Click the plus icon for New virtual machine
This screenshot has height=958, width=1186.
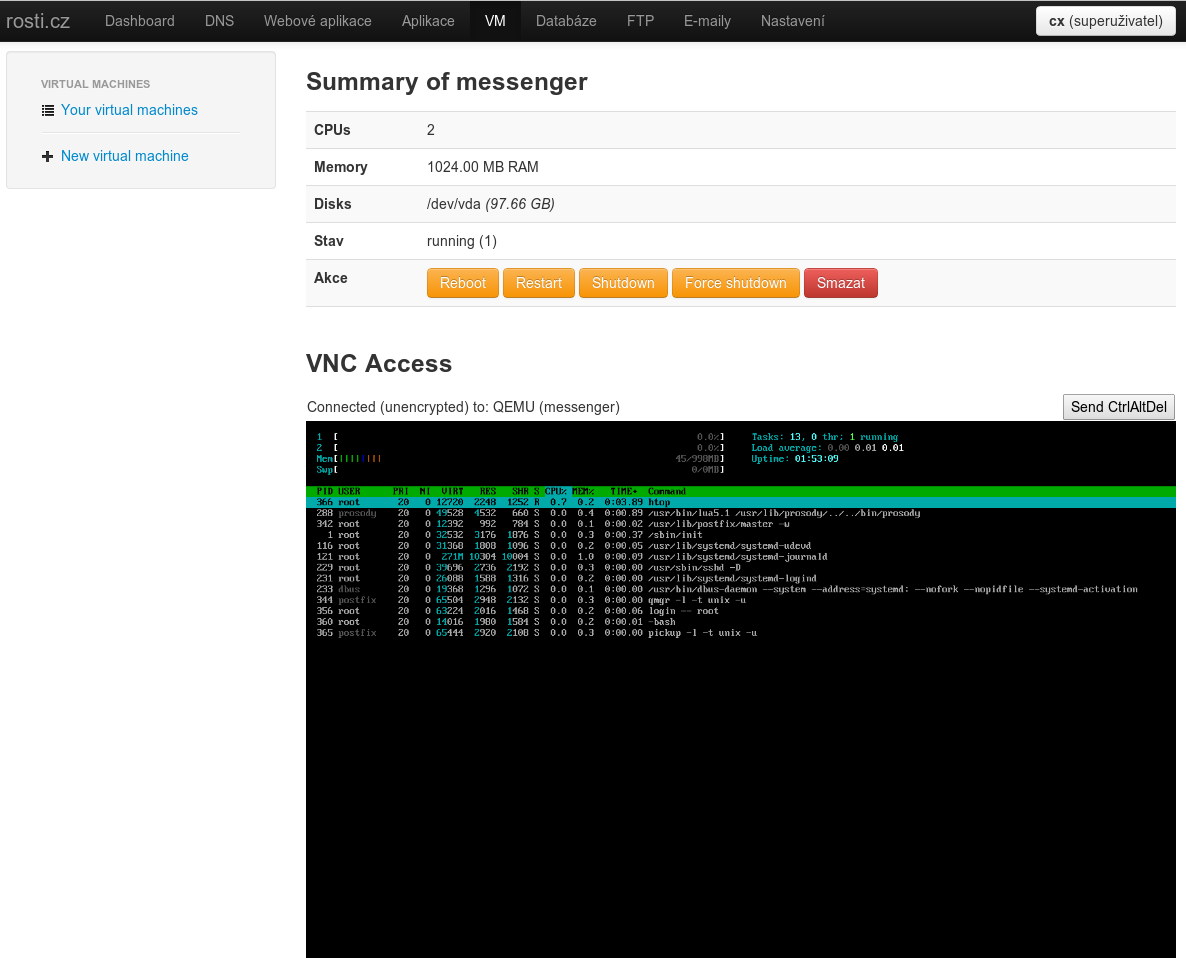click(x=48, y=157)
